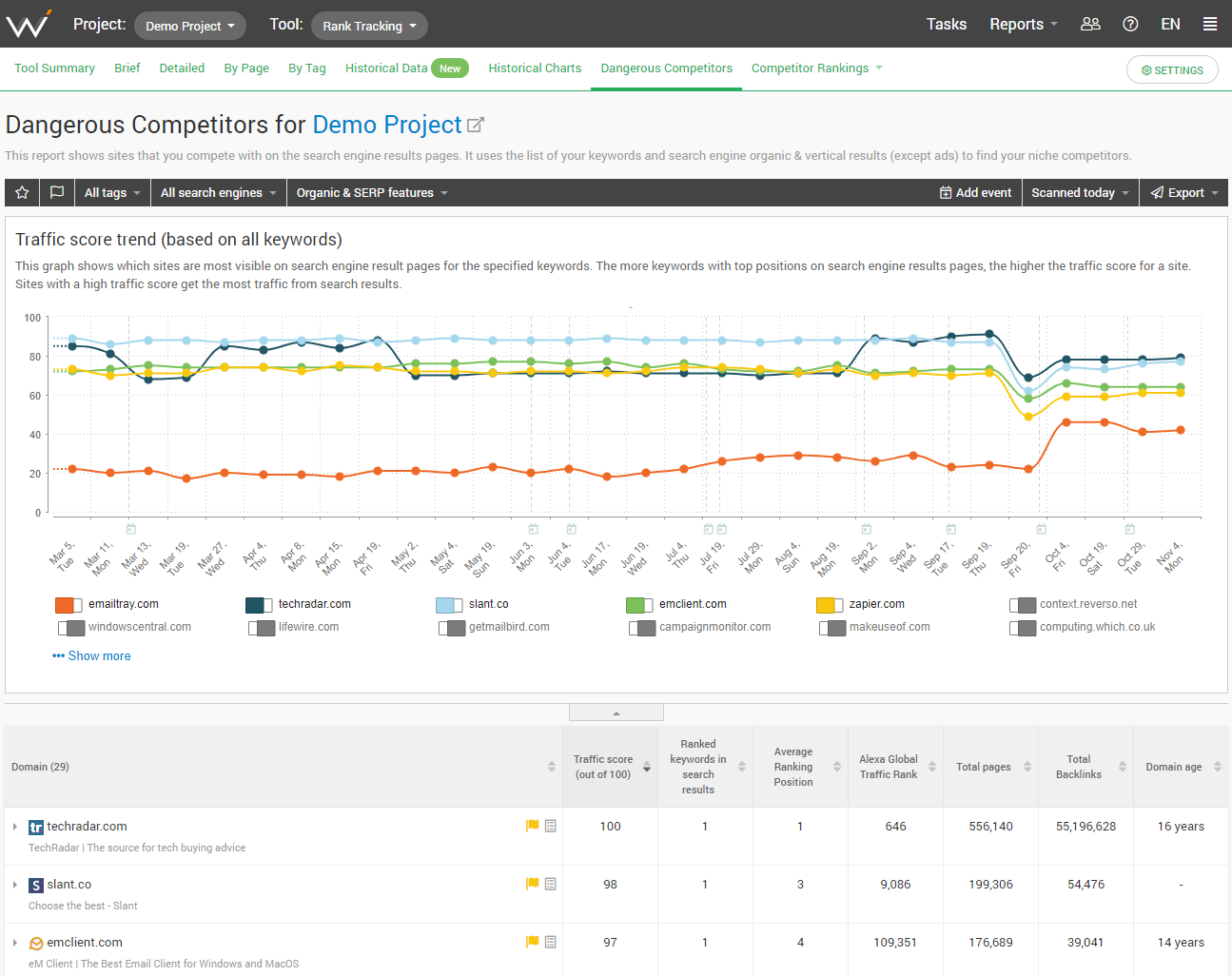Toggle slant.co chart series
Image resolution: width=1232 pixels, height=976 pixels.
tap(449, 605)
